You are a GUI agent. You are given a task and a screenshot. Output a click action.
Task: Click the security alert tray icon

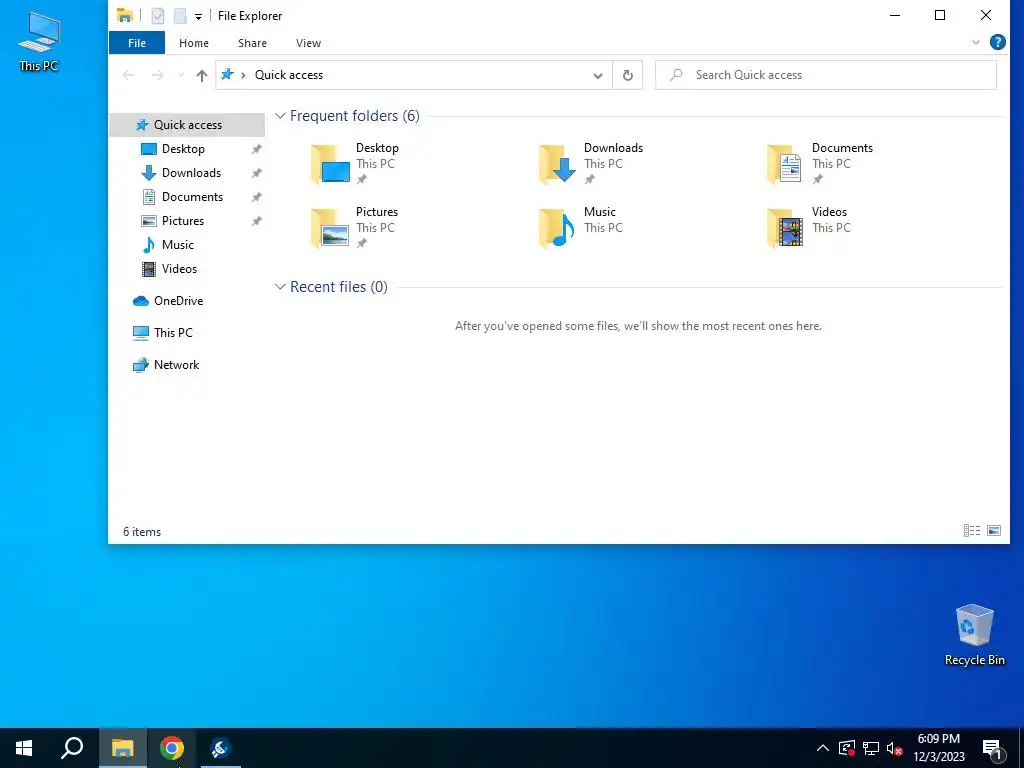pos(846,748)
